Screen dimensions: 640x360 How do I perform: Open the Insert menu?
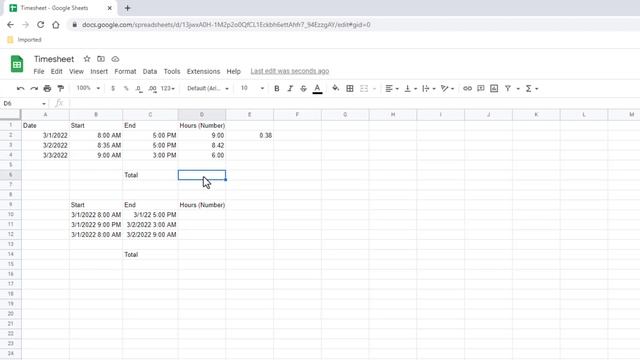tap(99, 71)
